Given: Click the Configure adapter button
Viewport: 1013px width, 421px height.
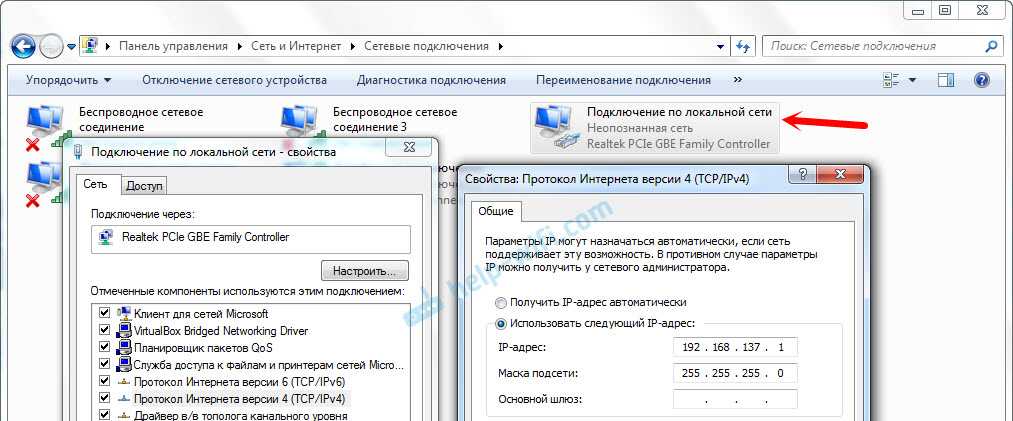Looking at the screenshot, I should tap(365, 271).
